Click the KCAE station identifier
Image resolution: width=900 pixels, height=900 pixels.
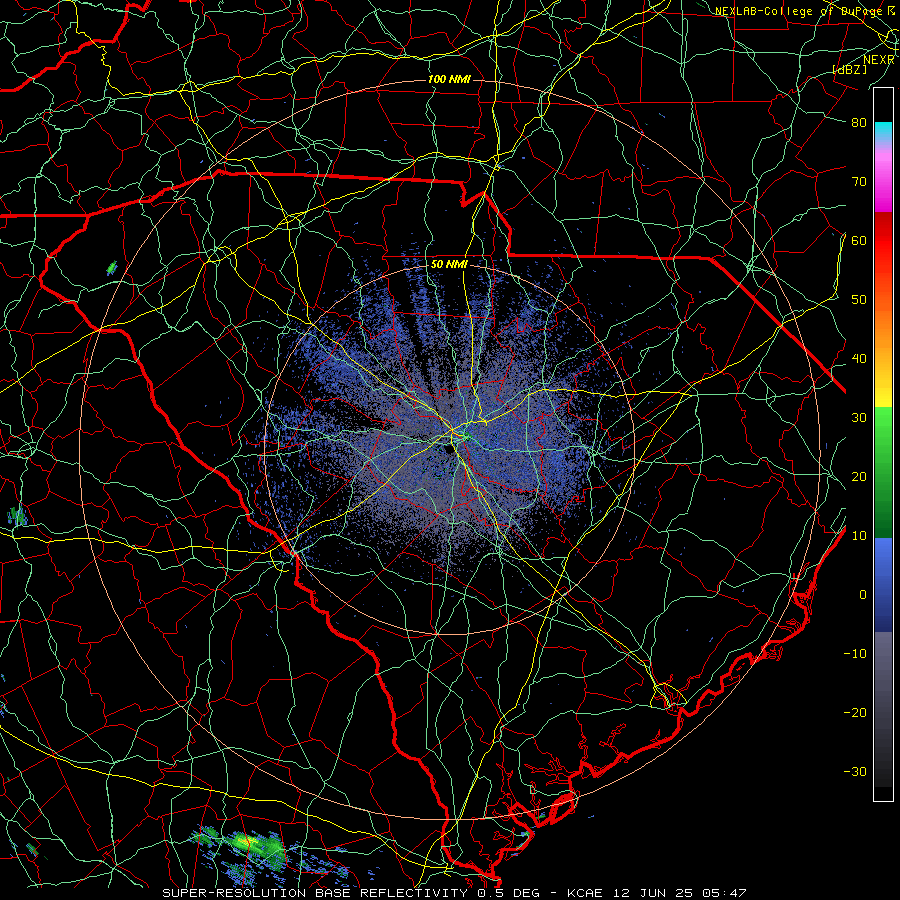584,893
